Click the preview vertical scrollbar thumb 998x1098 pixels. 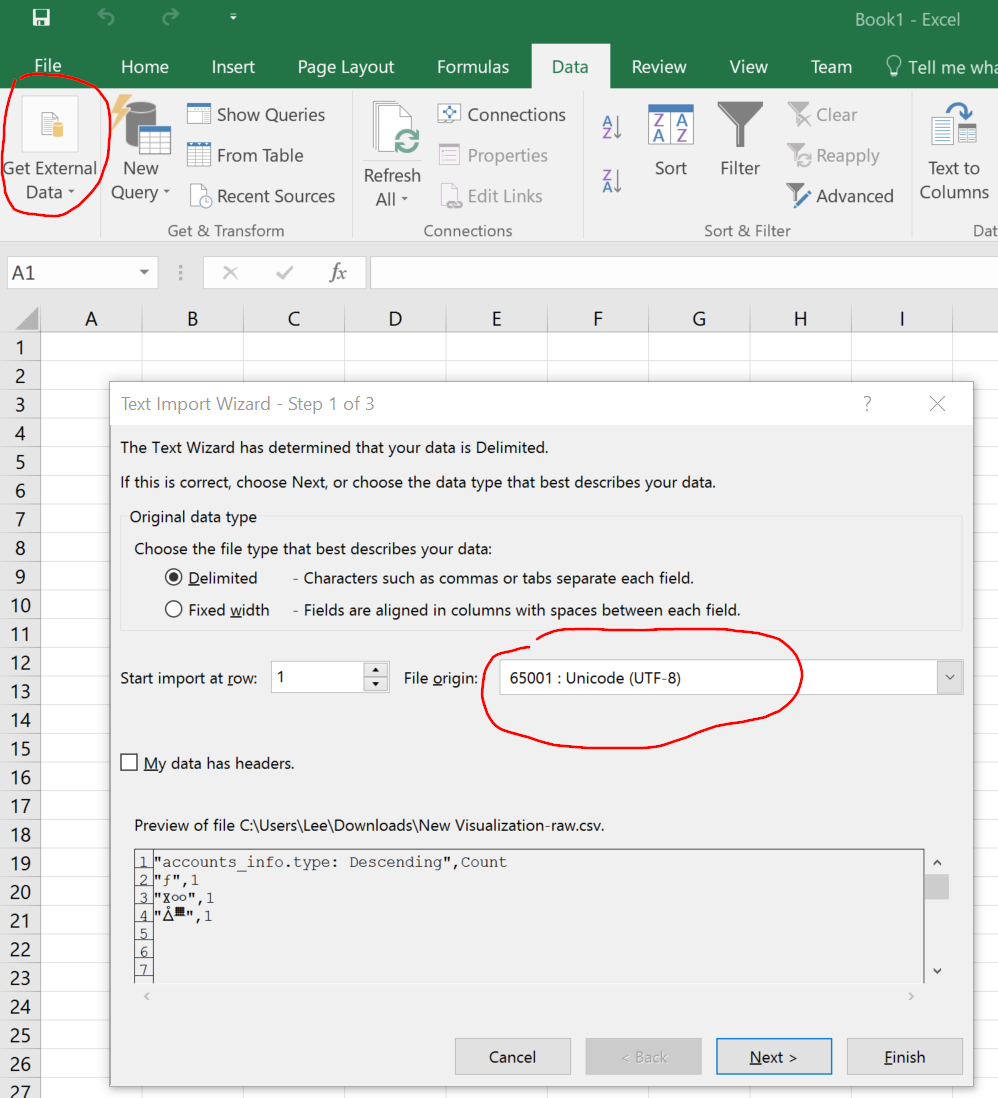937,887
